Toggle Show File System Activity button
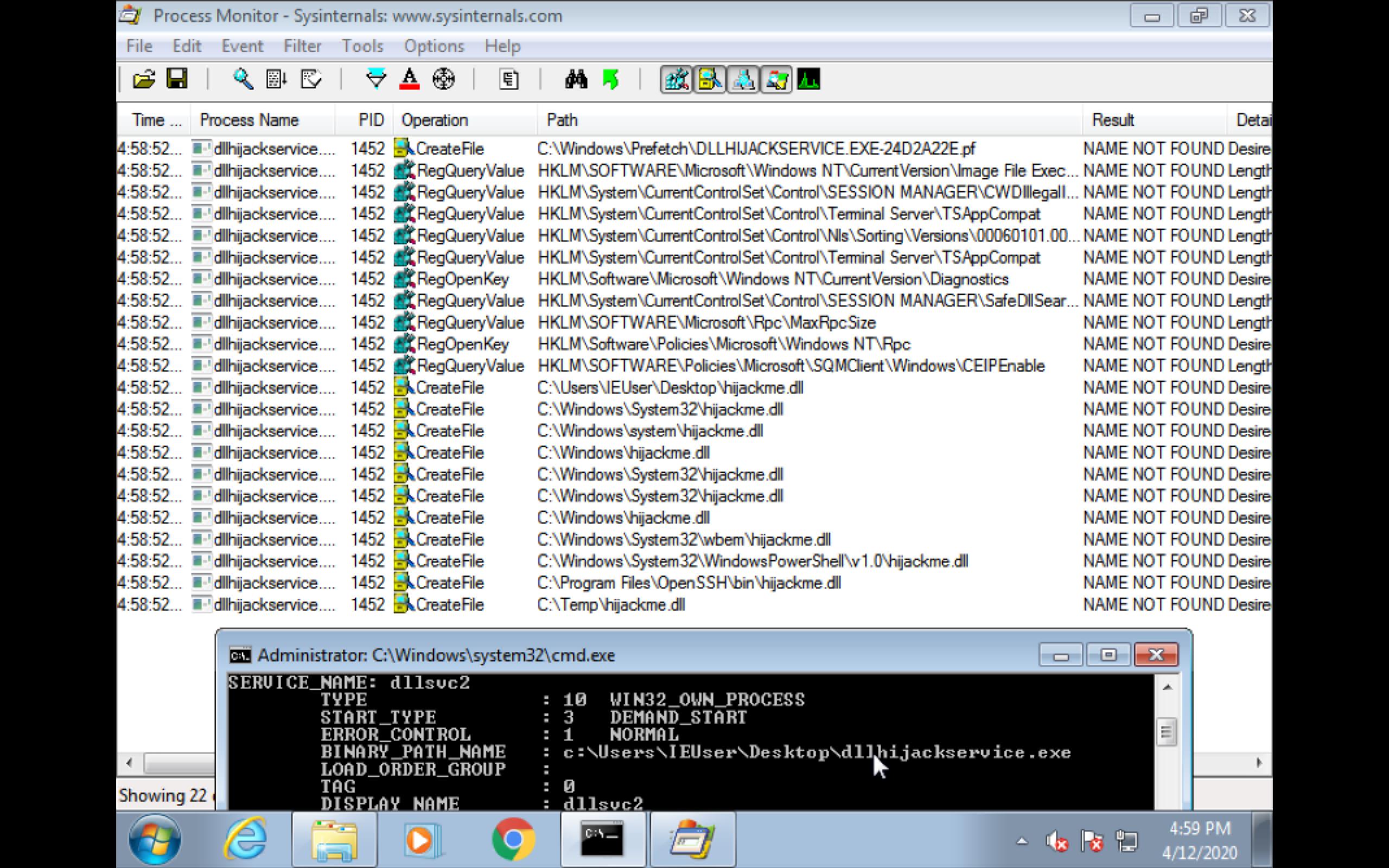The height and width of the screenshot is (868, 1389). click(710, 79)
